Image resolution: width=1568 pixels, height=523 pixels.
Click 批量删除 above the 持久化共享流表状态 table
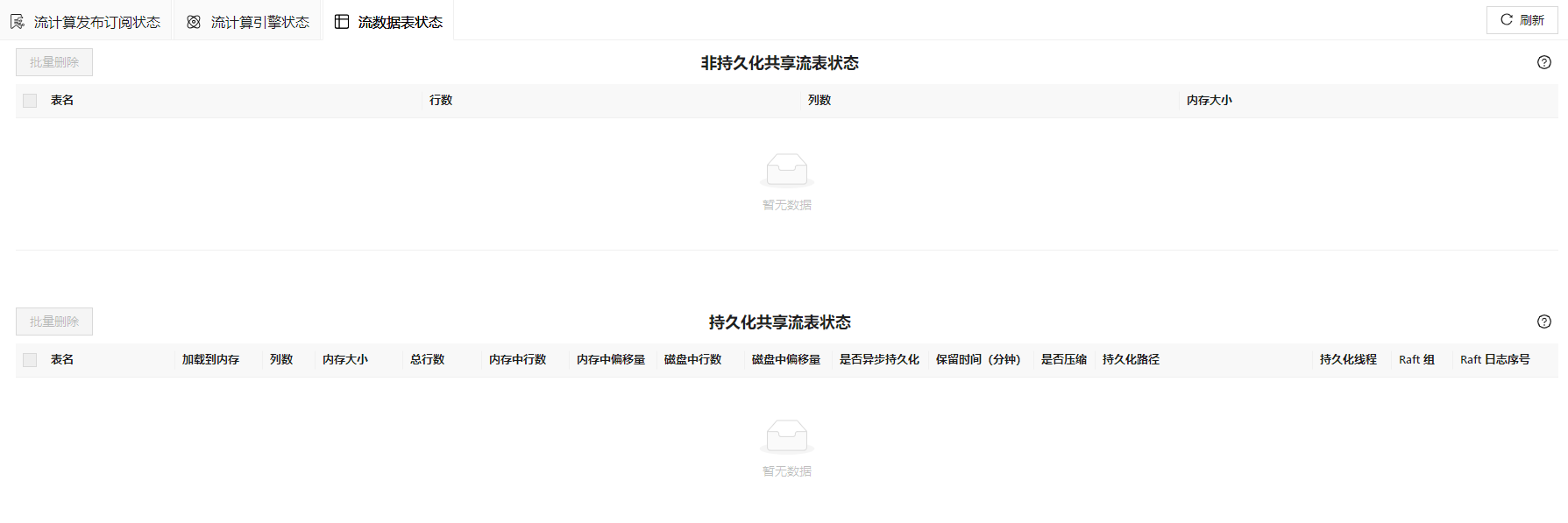(x=54, y=322)
